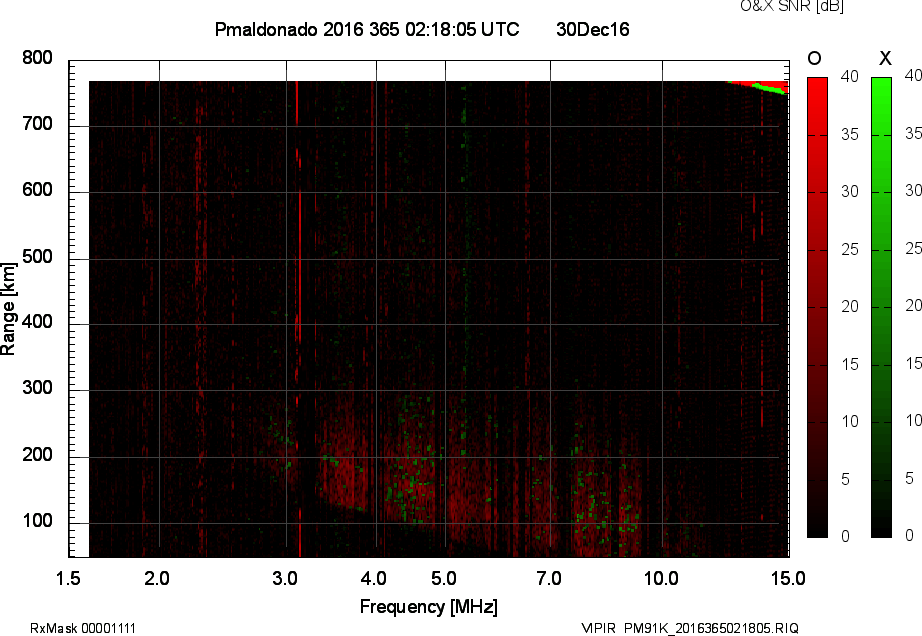Click the date label '30Dec16'
Image resolution: width=922 pixels, height=636 pixels.
[x=593, y=29]
